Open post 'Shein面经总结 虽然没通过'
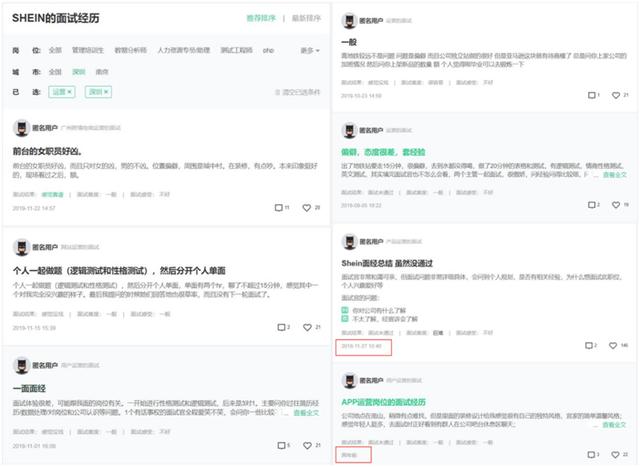640x467 pixels. [x=387, y=263]
